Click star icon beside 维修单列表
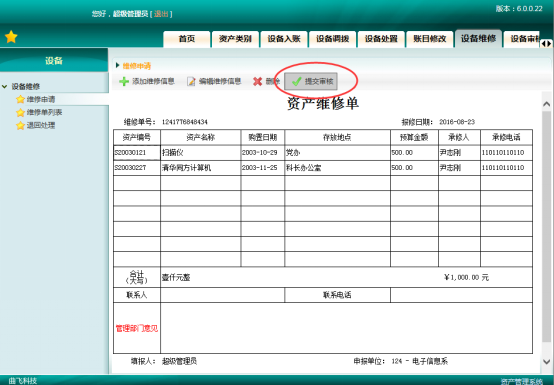The image size is (554, 385). 20,112
